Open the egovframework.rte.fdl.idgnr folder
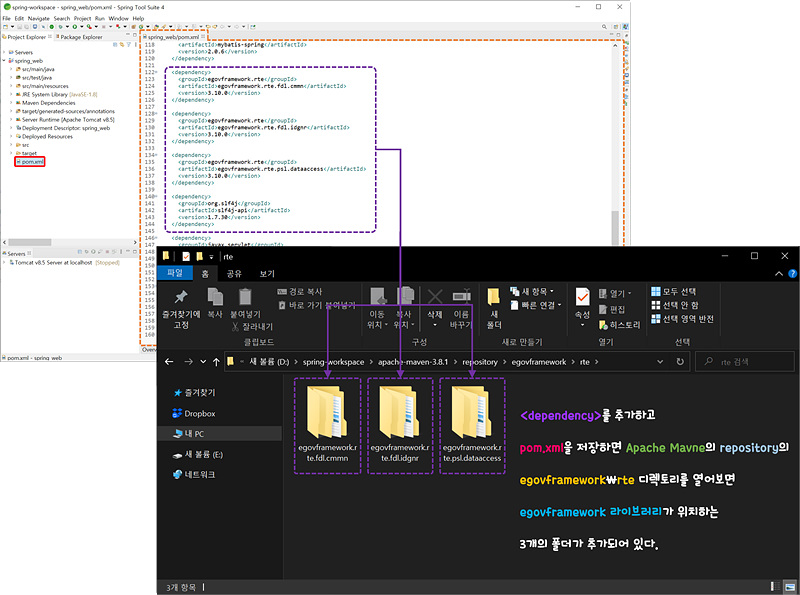 [x=400, y=425]
